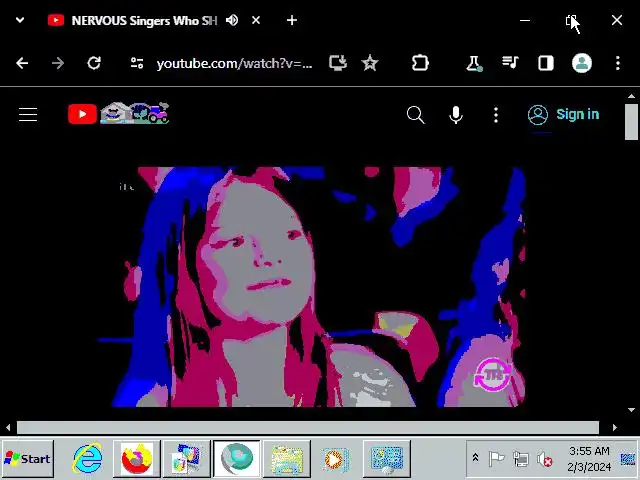640x480 pixels.
Task: Toggle the browser side panel
Action: (x=546, y=63)
